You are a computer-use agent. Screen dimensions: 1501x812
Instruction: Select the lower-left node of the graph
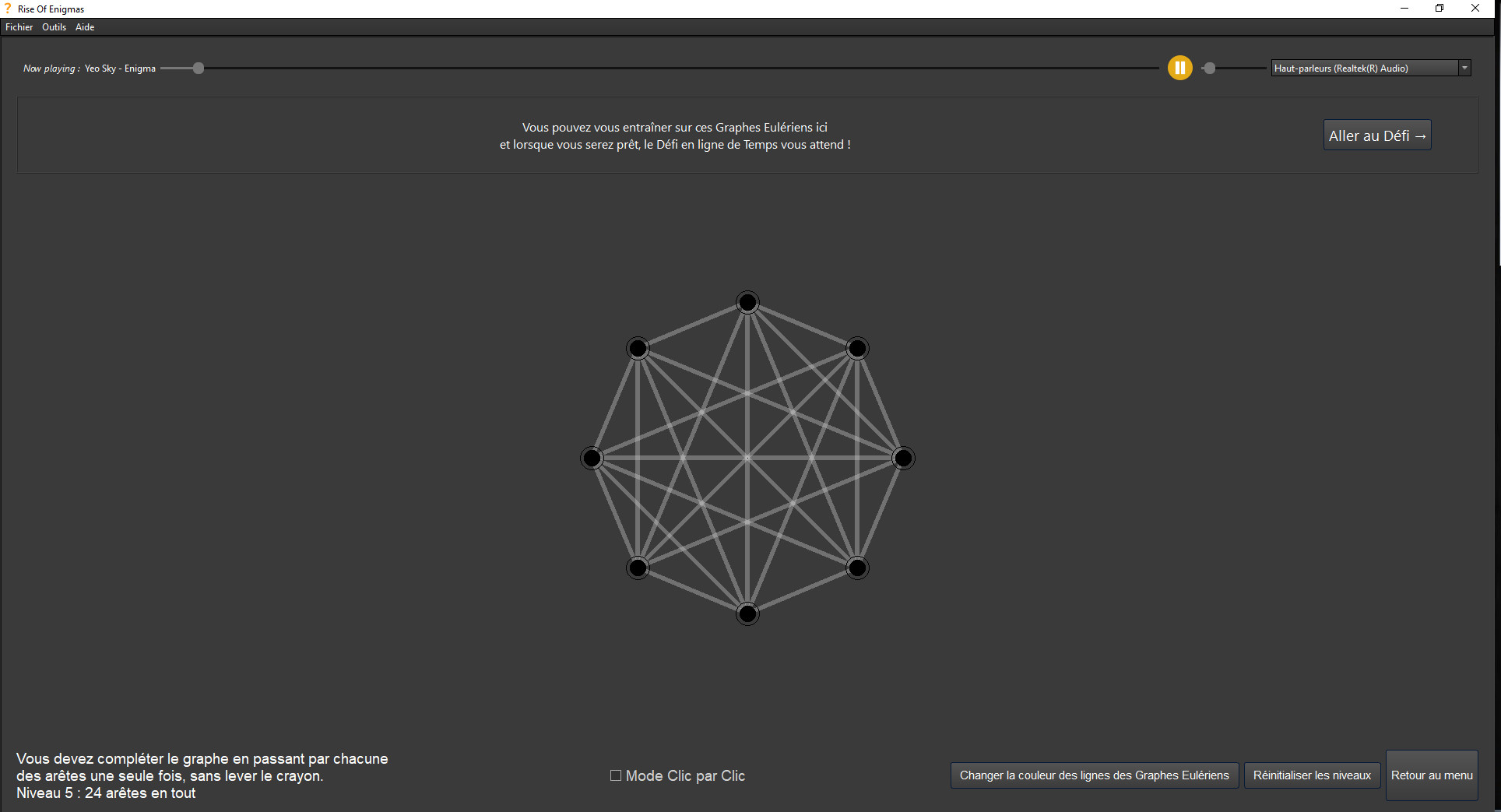point(638,568)
